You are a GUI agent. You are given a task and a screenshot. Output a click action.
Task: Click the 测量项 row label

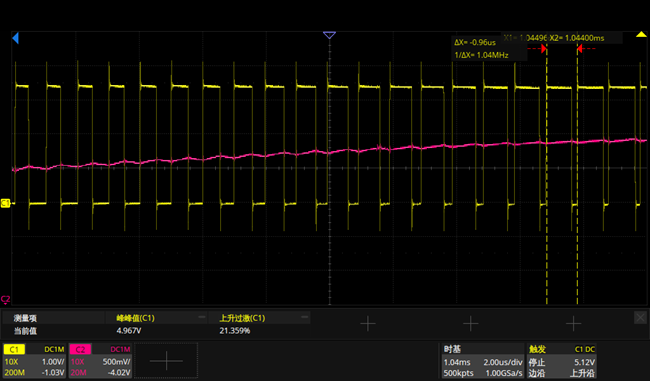(25, 318)
